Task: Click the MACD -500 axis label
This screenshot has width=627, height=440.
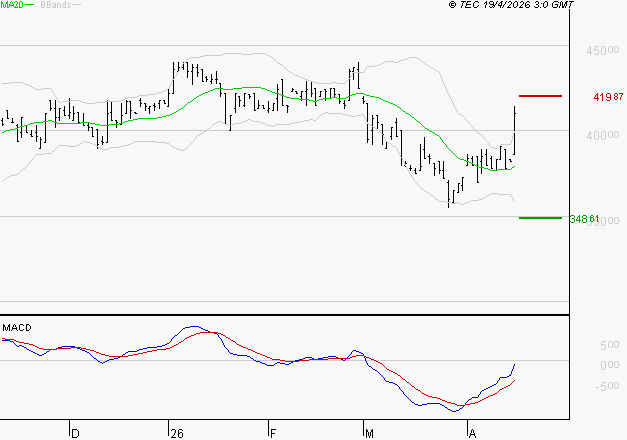Action: [607, 386]
